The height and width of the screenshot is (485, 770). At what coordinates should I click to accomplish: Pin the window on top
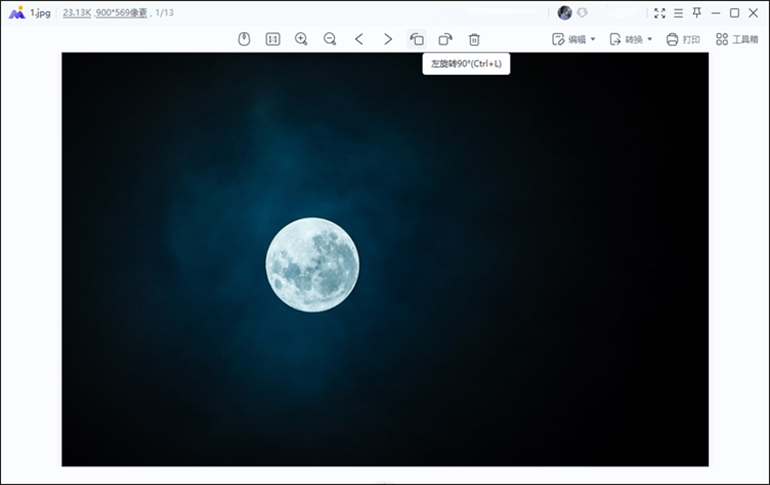pyautogui.click(x=697, y=13)
